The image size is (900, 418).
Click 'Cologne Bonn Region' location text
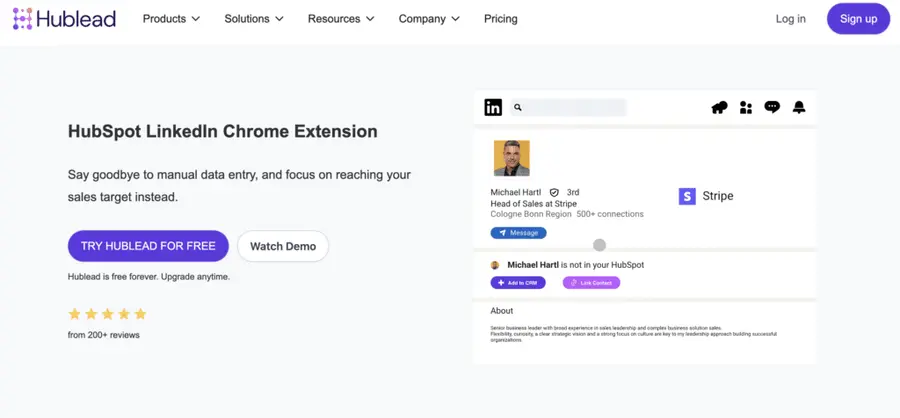[531, 214]
